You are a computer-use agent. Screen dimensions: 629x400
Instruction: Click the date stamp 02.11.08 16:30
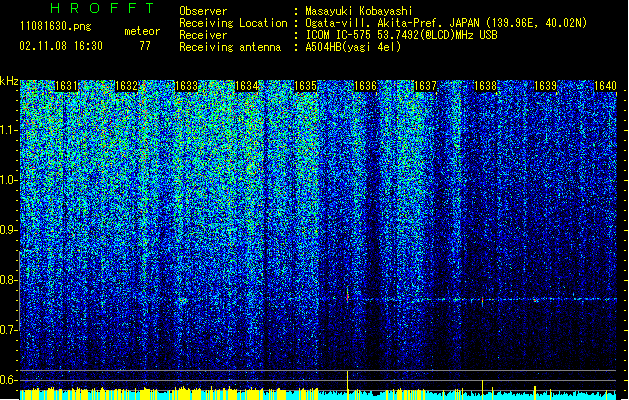[61, 46]
